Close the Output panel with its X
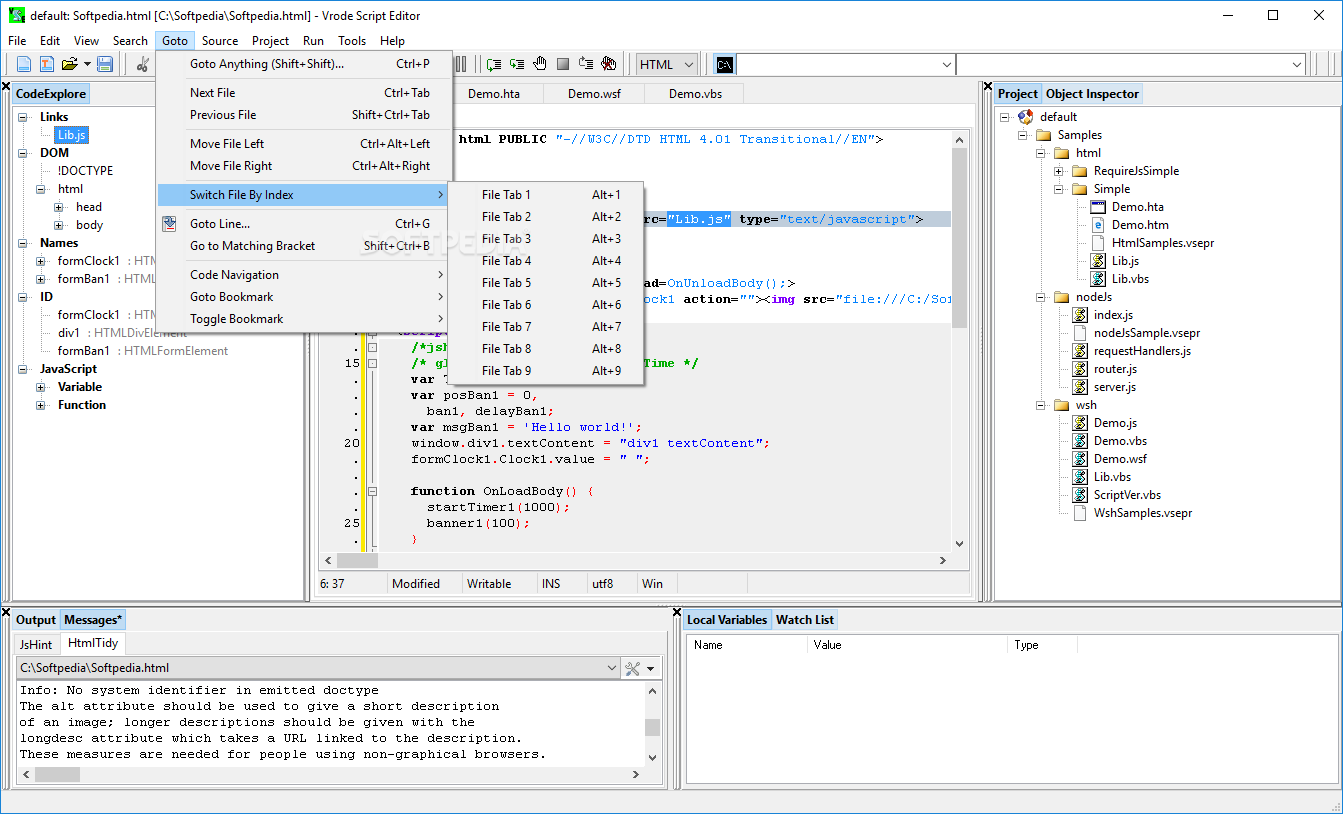The height and width of the screenshot is (814, 1343). tap(5, 610)
